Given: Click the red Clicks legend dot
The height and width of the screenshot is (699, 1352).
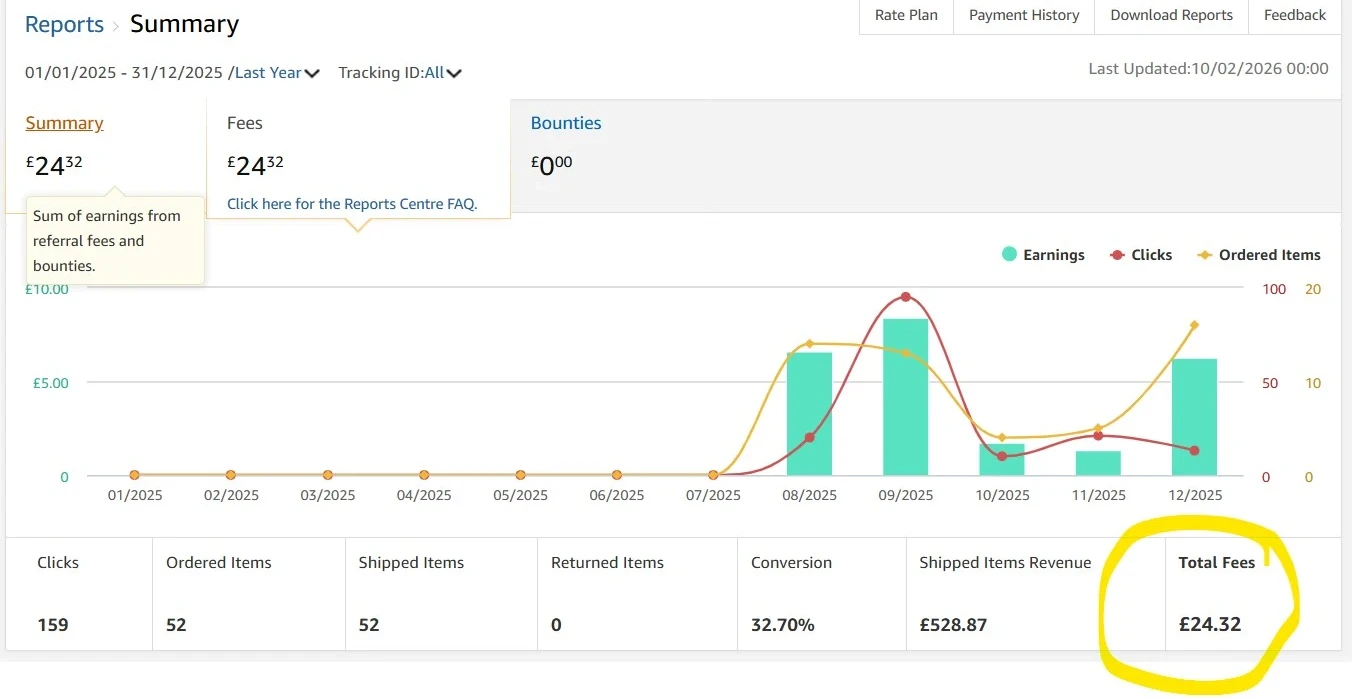Looking at the screenshot, I should click(1116, 255).
